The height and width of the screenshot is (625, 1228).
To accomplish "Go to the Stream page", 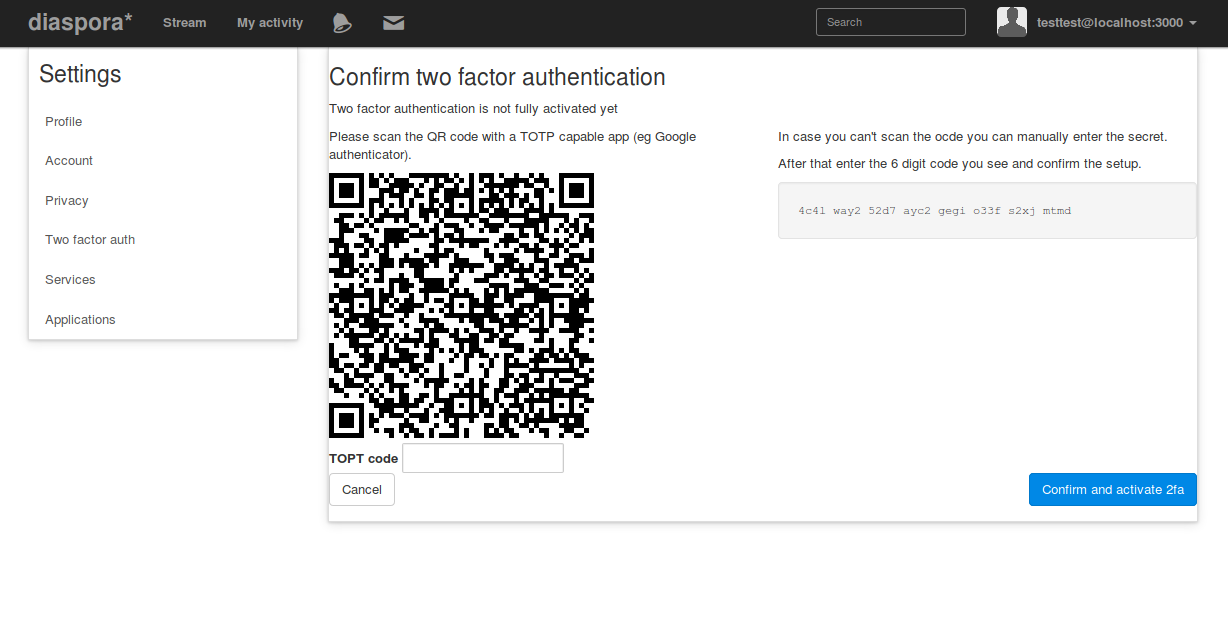I will click(185, 23).
